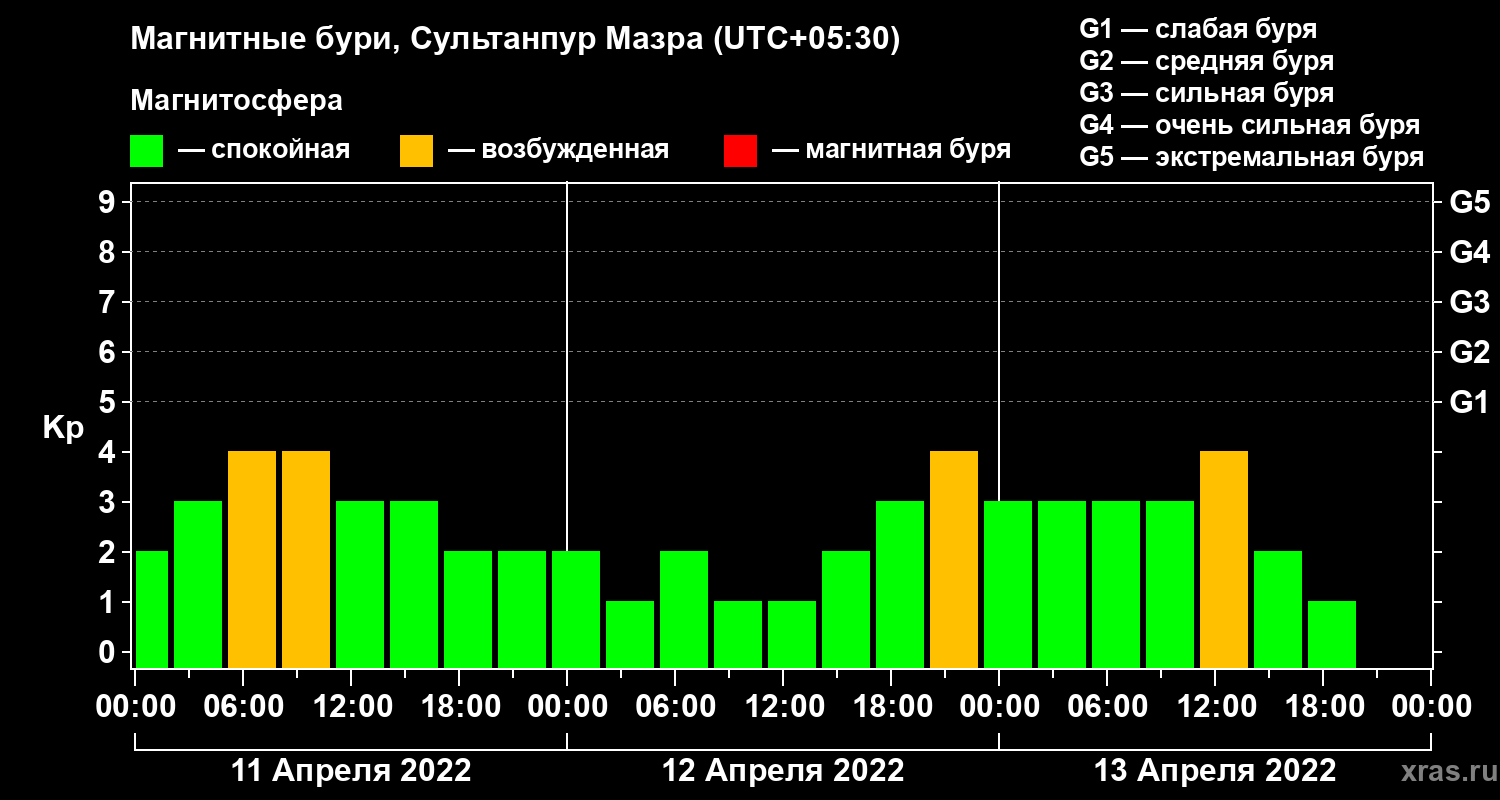The image size is (1500, 800).
Task: Click the 'G2 — средняя буря' legend line
Action: click(1207, 61)
